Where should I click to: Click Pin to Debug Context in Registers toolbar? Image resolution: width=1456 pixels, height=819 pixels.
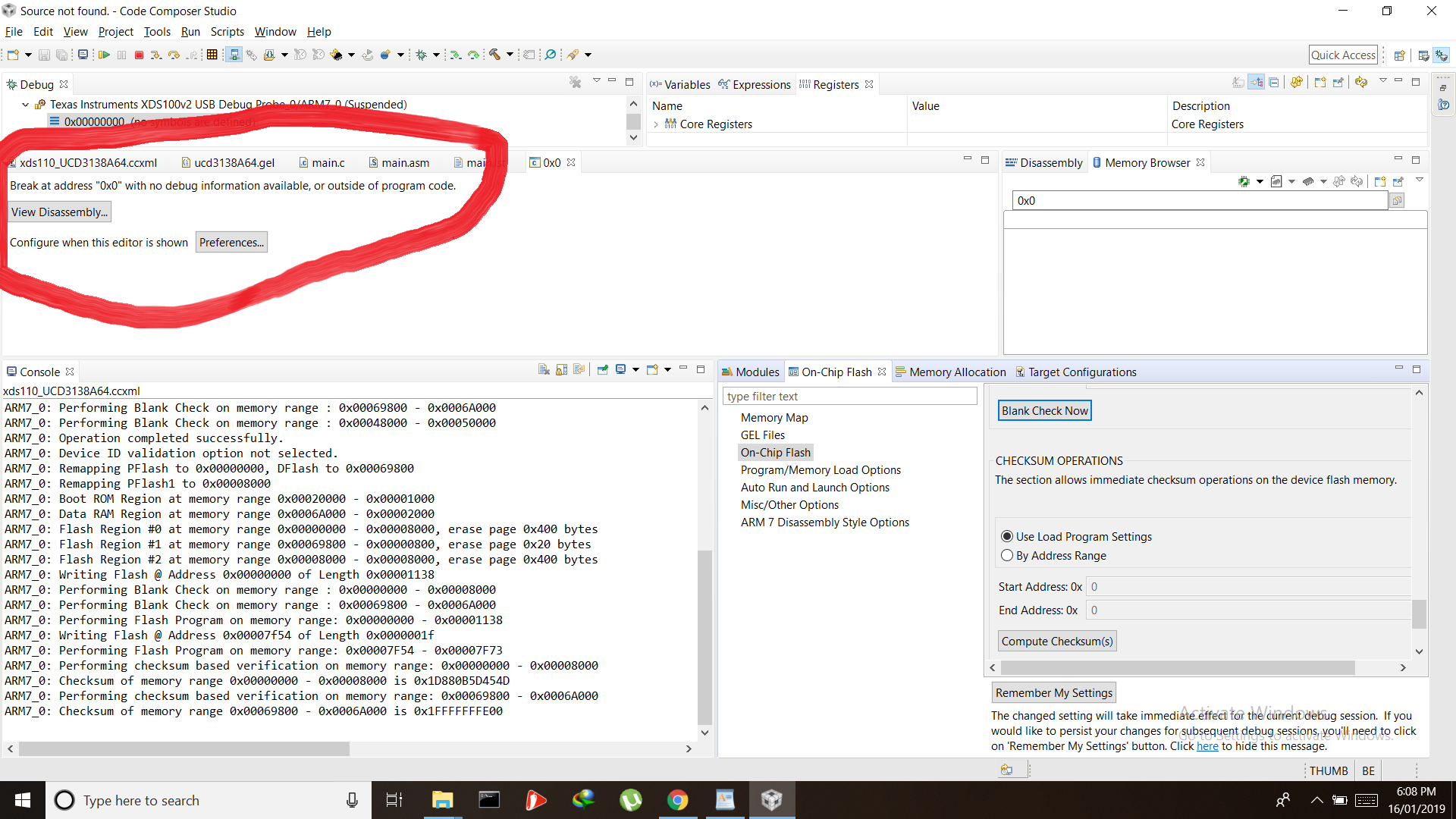tap(1338, 82)
